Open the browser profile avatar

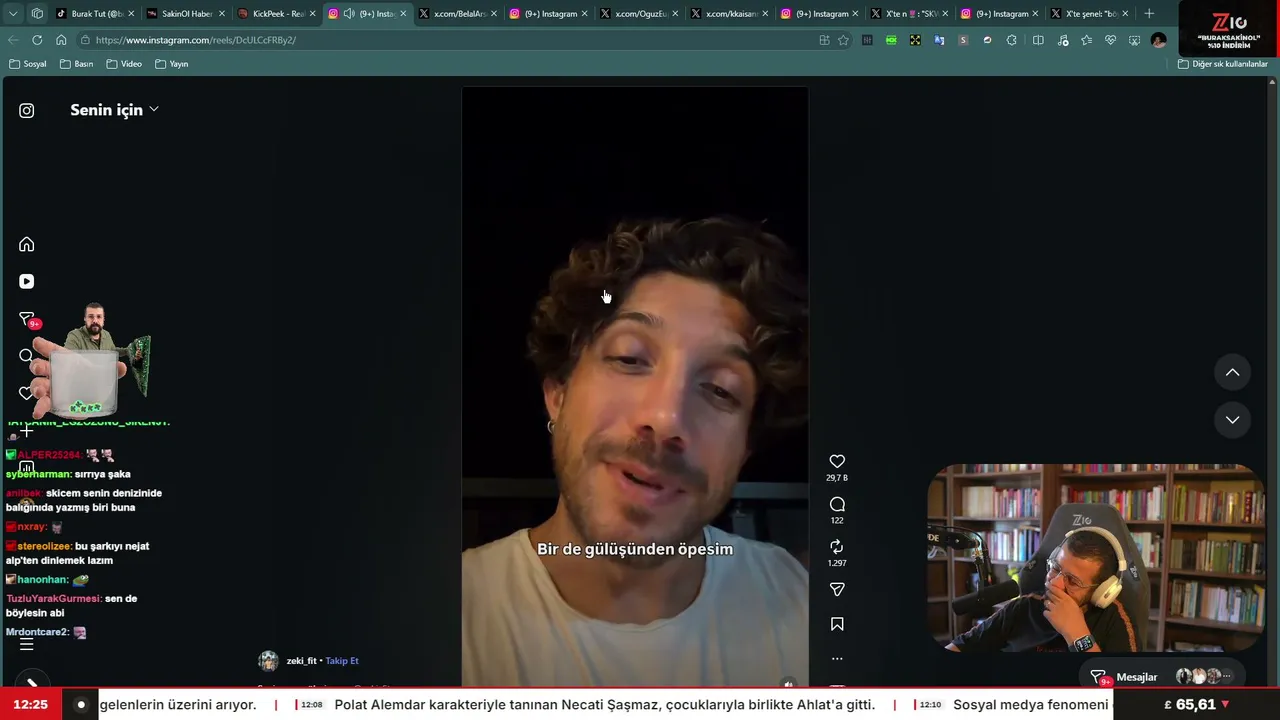pyautogui.click(x=1158, y=40)
